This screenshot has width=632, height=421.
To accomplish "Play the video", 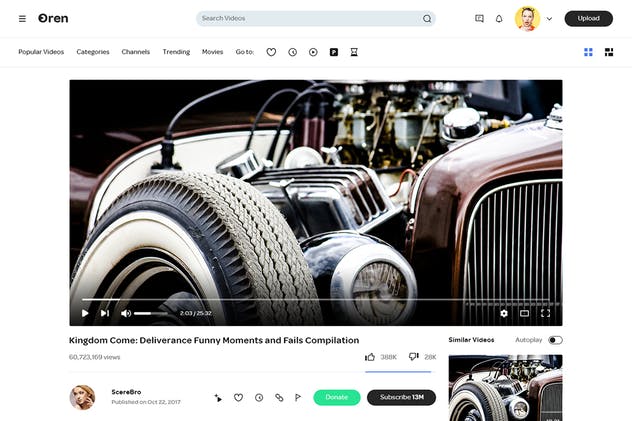I will click(85, 313).
